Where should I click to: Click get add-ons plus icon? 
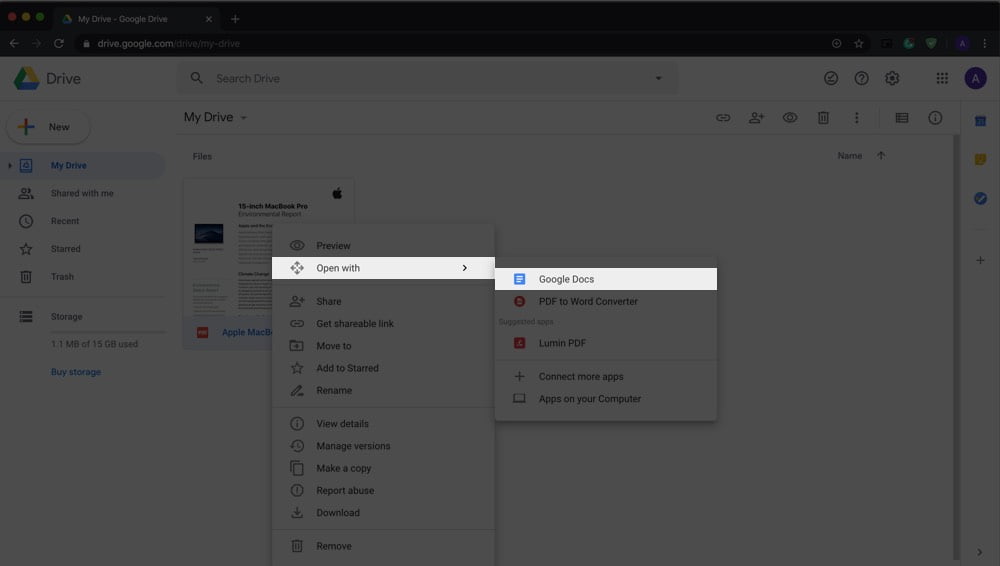(x=980, y=260)
